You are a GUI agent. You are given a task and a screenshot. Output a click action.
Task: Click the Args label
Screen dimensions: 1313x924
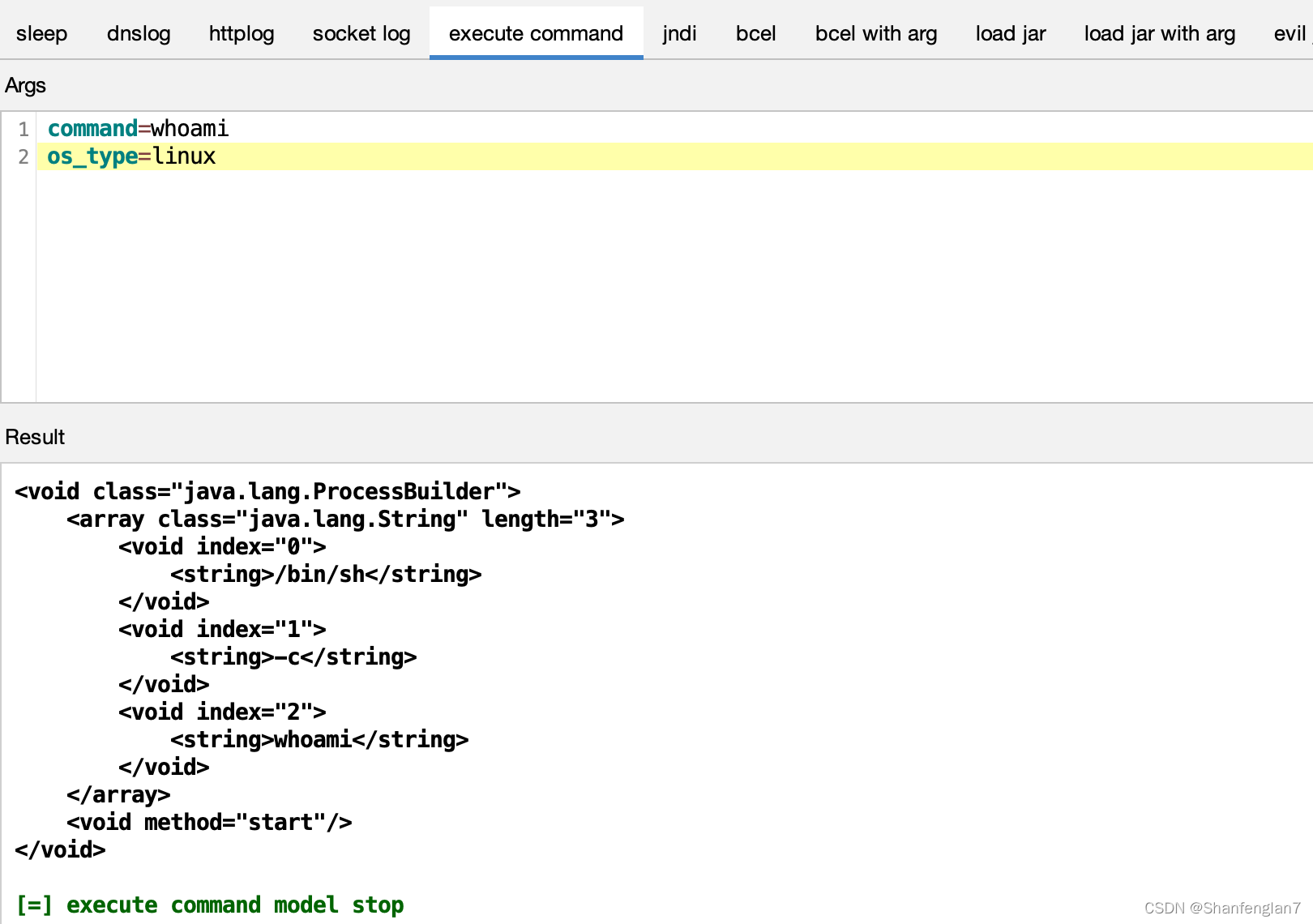25,85
